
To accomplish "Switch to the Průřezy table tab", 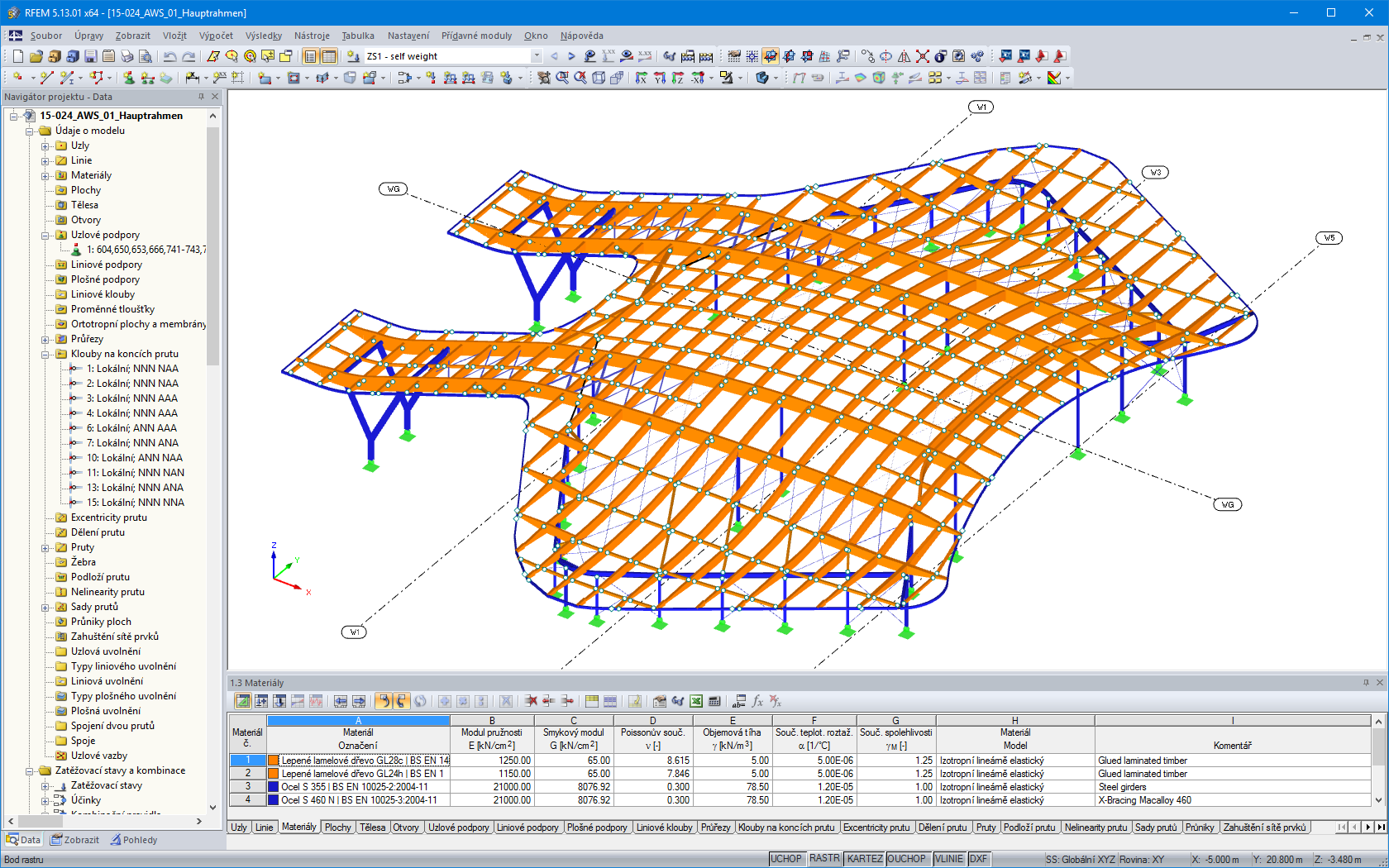I will pyautogui.click(x=716, y=827).
